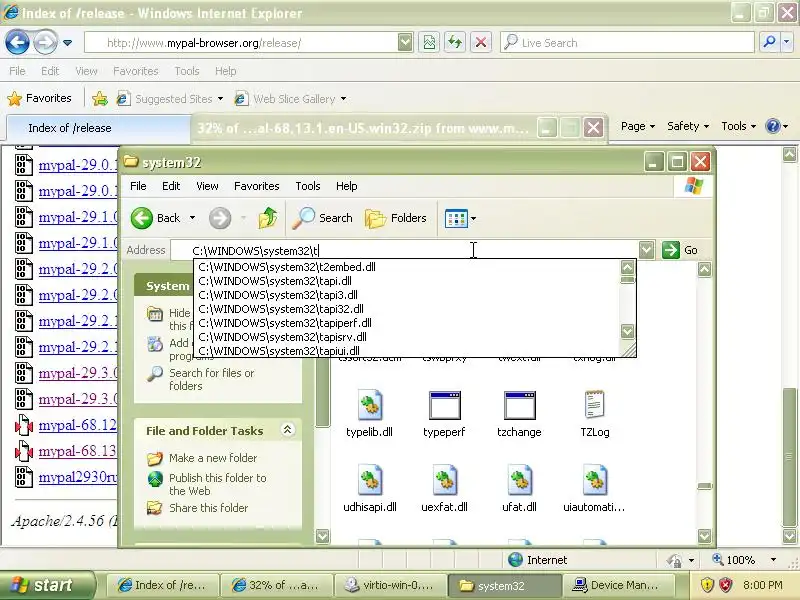800x600 pixels.
Task: Click IE stop loading X icon
Action: [x=481, y=42]
